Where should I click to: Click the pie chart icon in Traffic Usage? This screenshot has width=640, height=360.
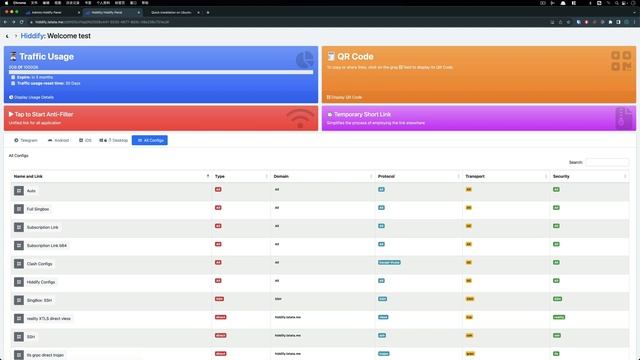tap(304, 60)
